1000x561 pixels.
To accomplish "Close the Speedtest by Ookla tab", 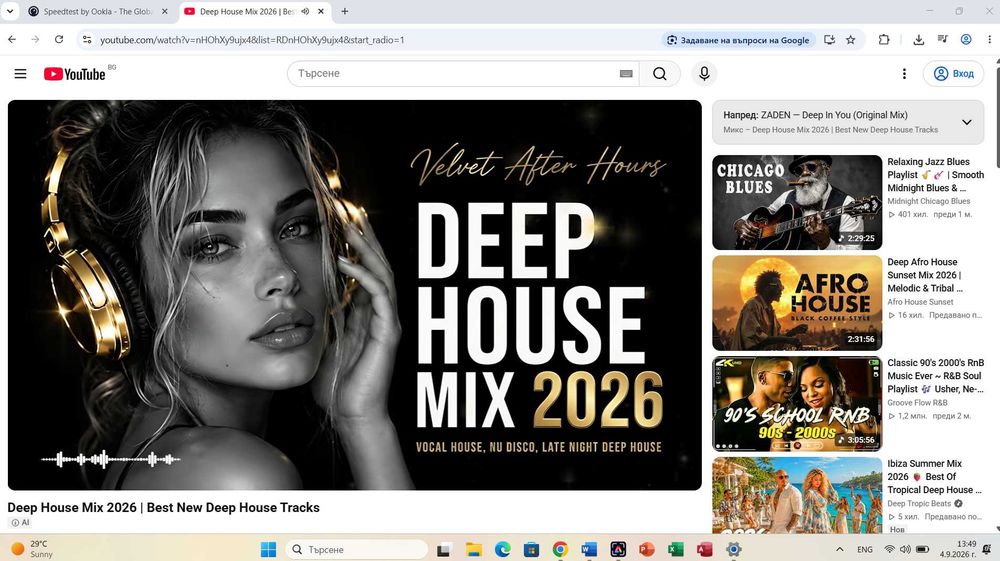I will pos(165,11).
